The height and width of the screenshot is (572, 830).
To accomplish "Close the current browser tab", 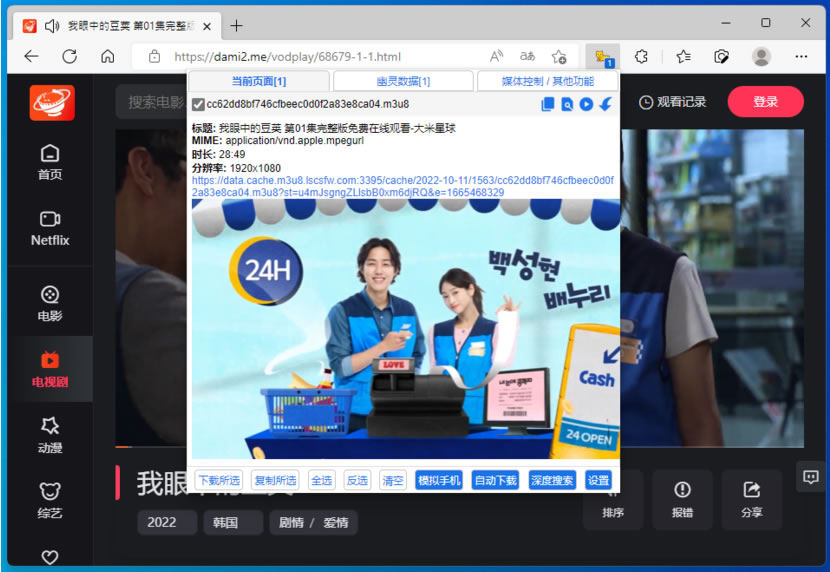I will point(208,26).
